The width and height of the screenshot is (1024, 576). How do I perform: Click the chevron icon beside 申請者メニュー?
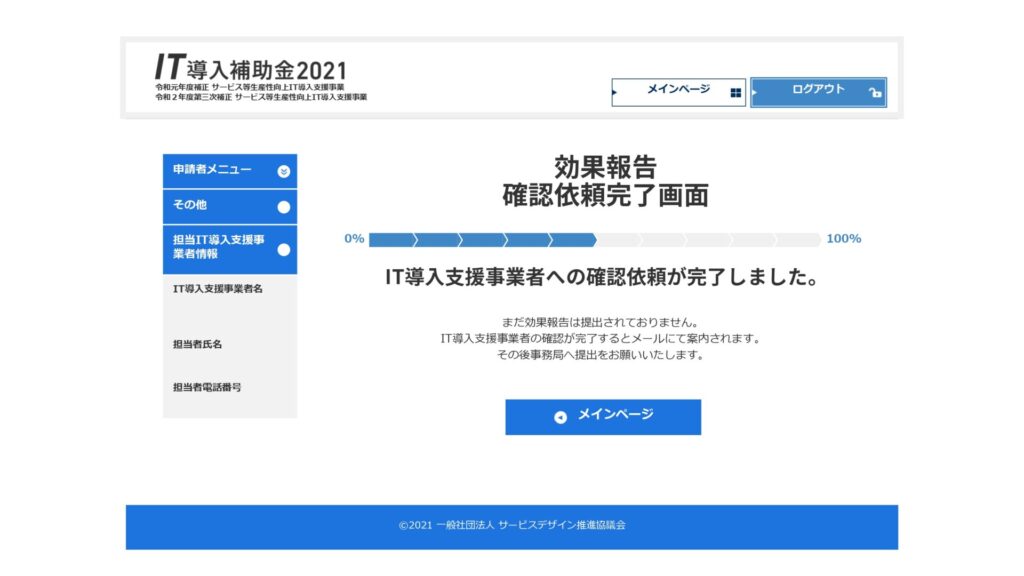click(283, 171)
